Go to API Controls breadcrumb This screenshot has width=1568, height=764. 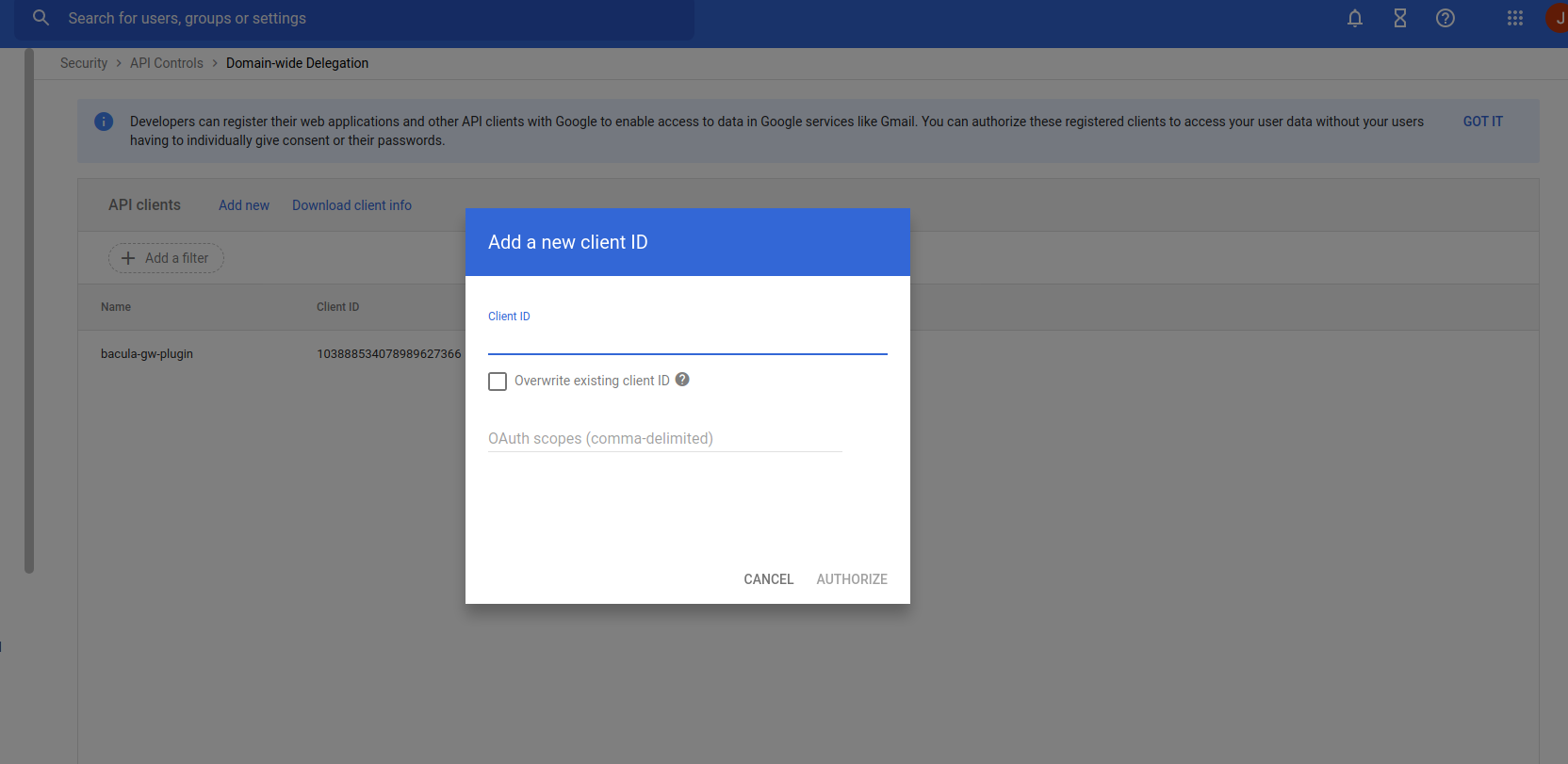pos(167,63)
